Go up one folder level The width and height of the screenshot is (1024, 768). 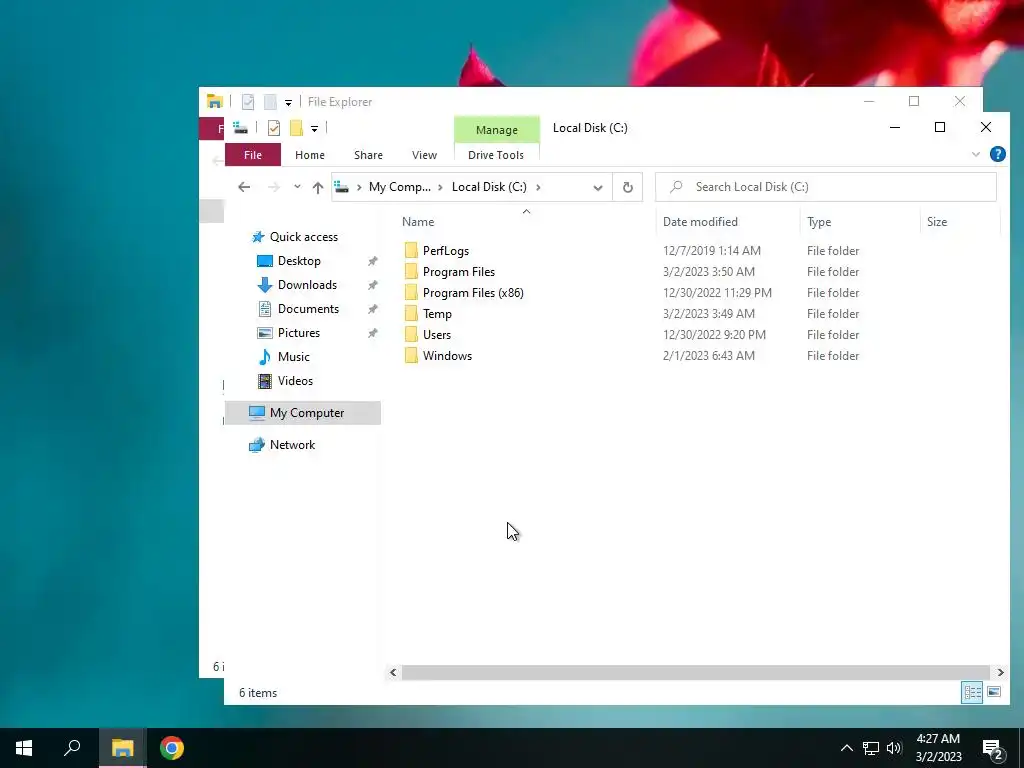[x=318, y=187]
